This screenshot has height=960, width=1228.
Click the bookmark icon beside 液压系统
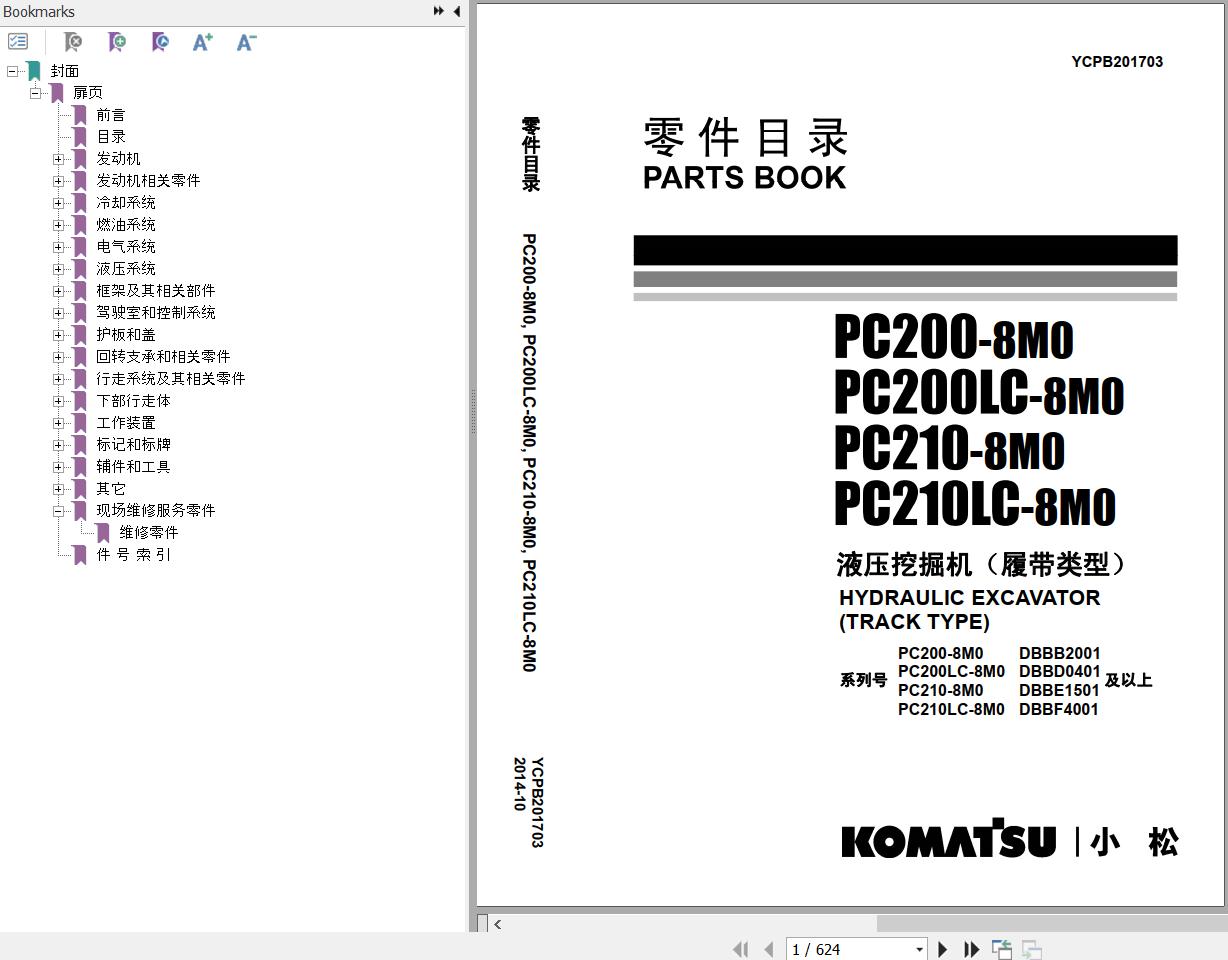pos(80,269)
